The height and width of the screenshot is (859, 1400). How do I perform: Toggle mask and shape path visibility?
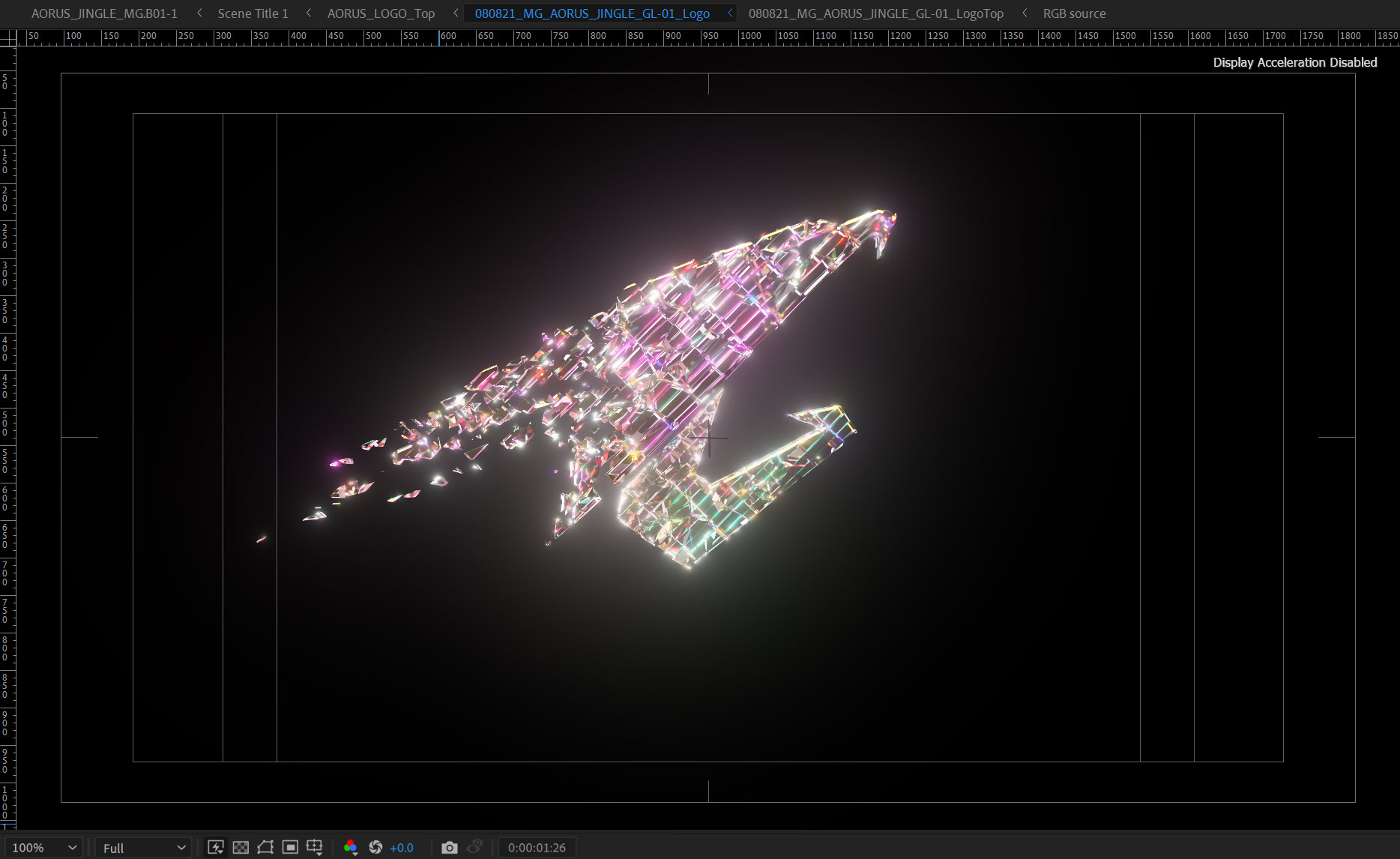coord(265,847)
